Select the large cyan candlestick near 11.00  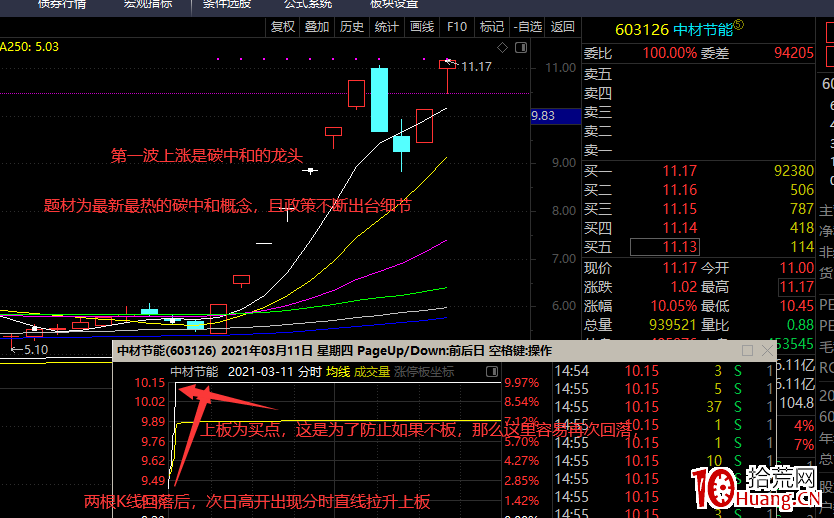pyautogui.click(x=379, y=99)
